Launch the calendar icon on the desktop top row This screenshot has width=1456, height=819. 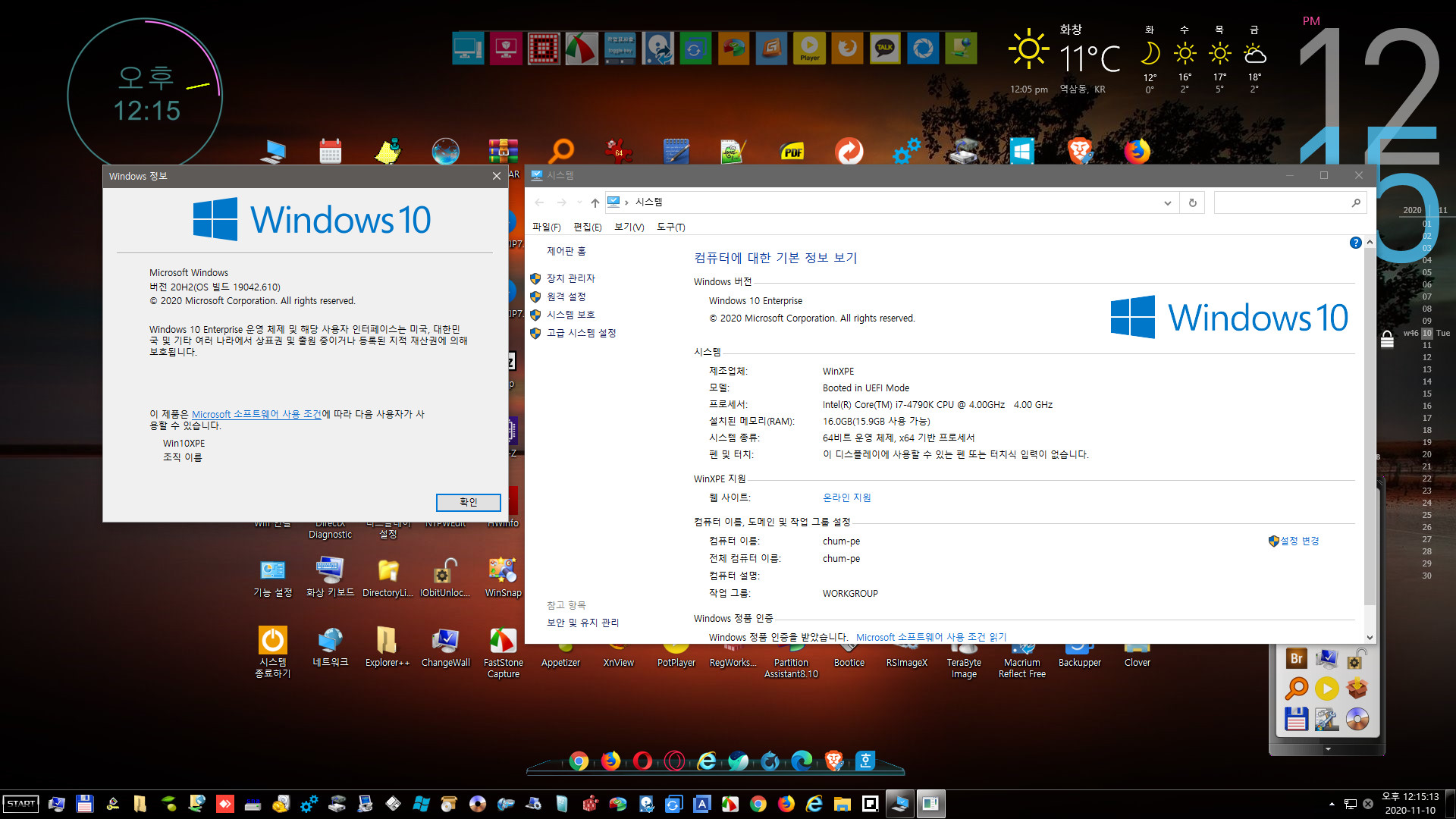coord(331,151)
